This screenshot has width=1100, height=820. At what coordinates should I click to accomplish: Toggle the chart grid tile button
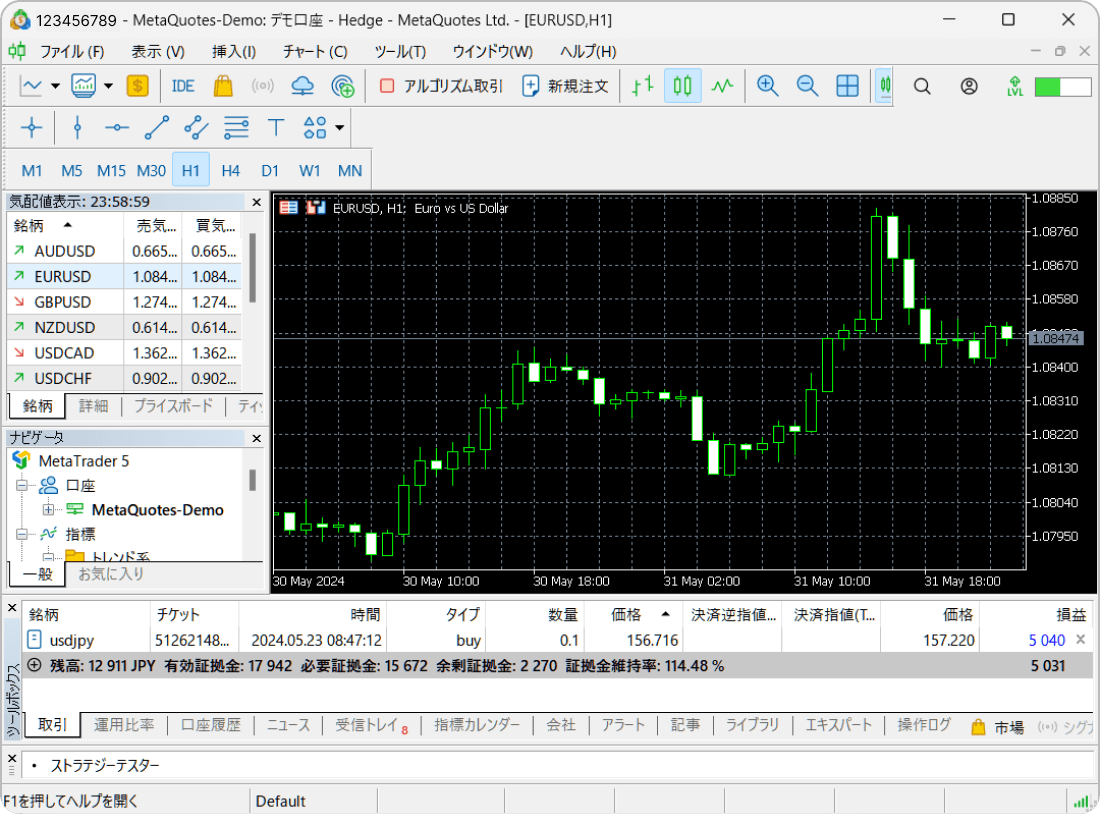847,86
